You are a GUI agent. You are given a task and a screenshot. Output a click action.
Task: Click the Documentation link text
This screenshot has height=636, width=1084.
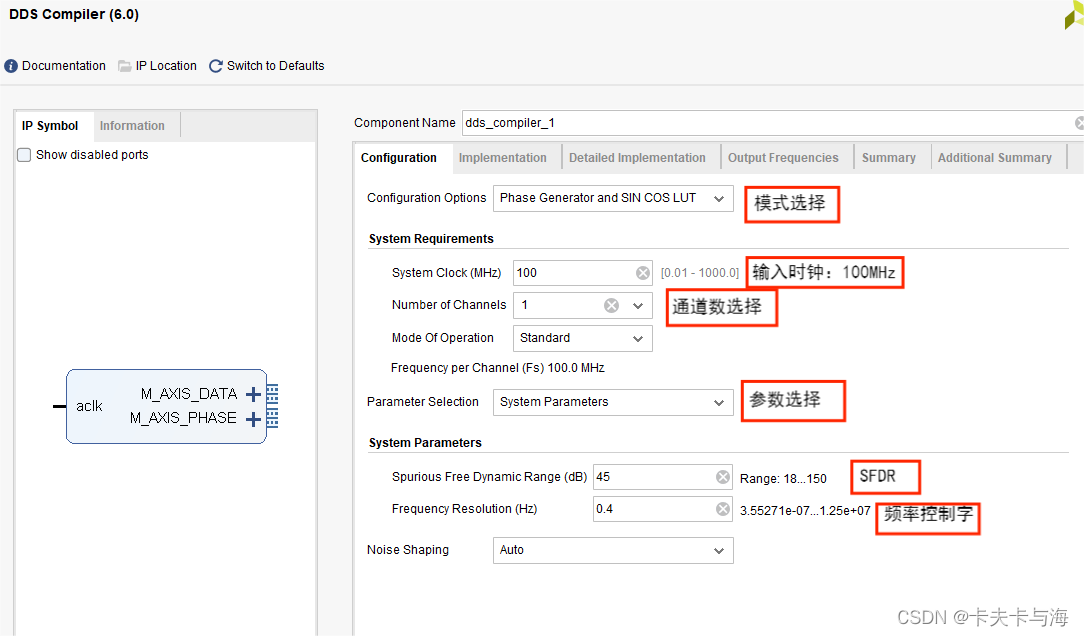click(64, 66)
